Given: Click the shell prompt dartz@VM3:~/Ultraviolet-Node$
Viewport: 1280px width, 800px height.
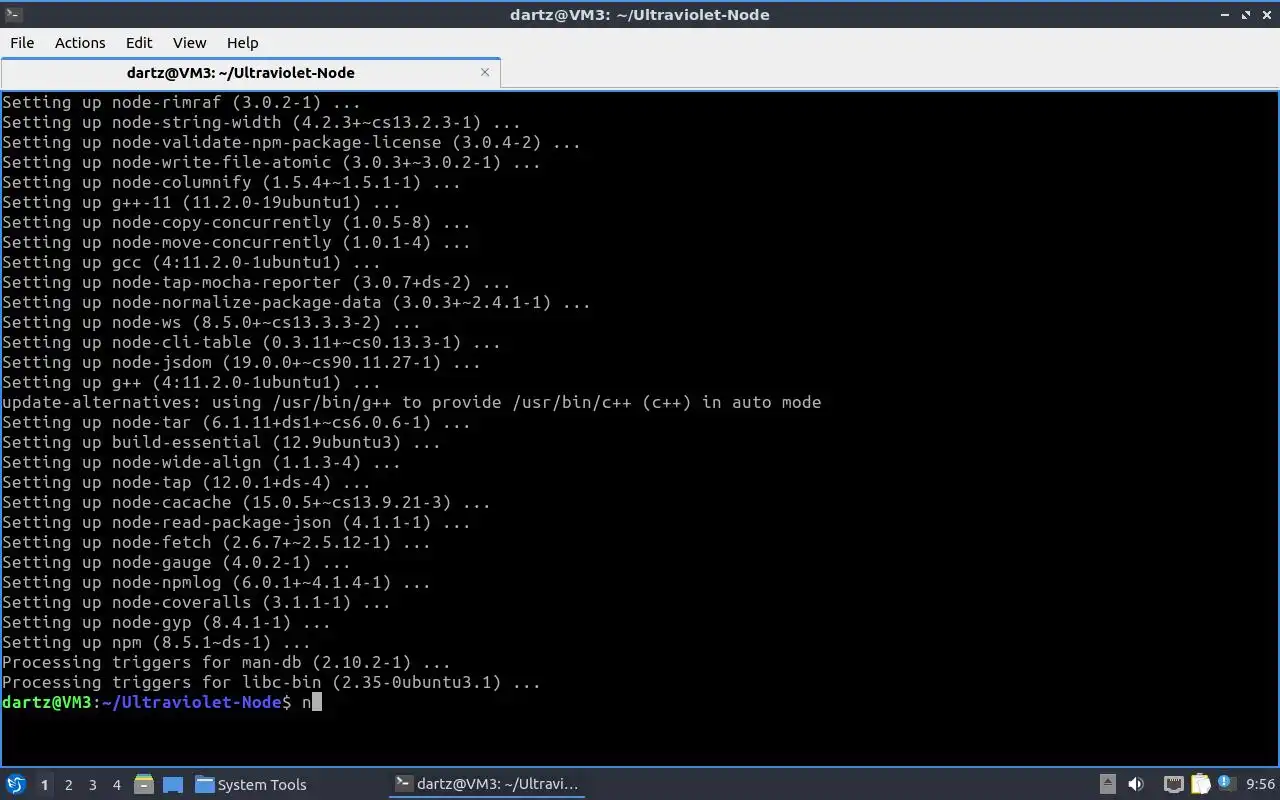Looking at the screenshot, I should (146, 702).
